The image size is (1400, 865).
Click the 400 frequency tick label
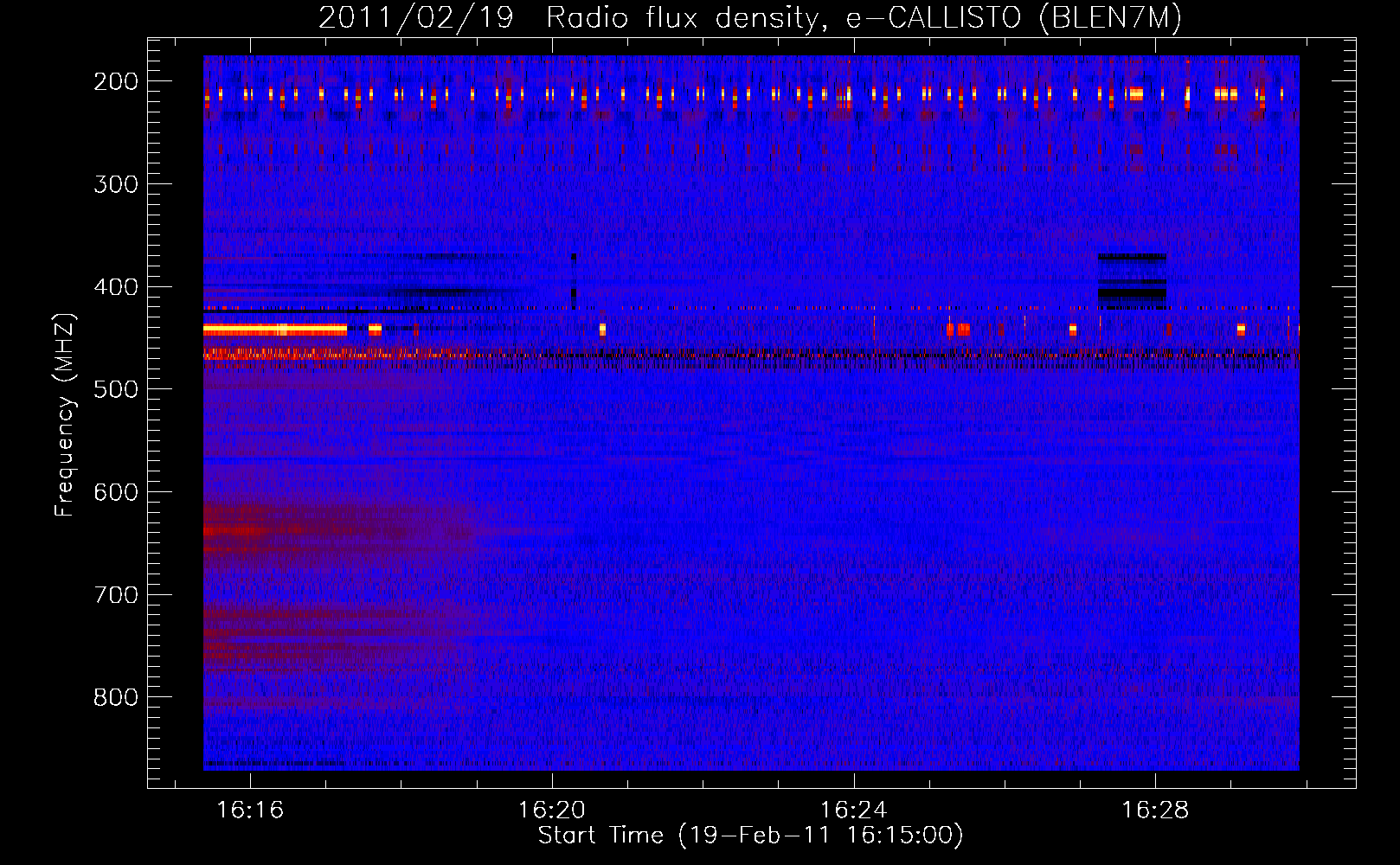click(x=116, y=287)
